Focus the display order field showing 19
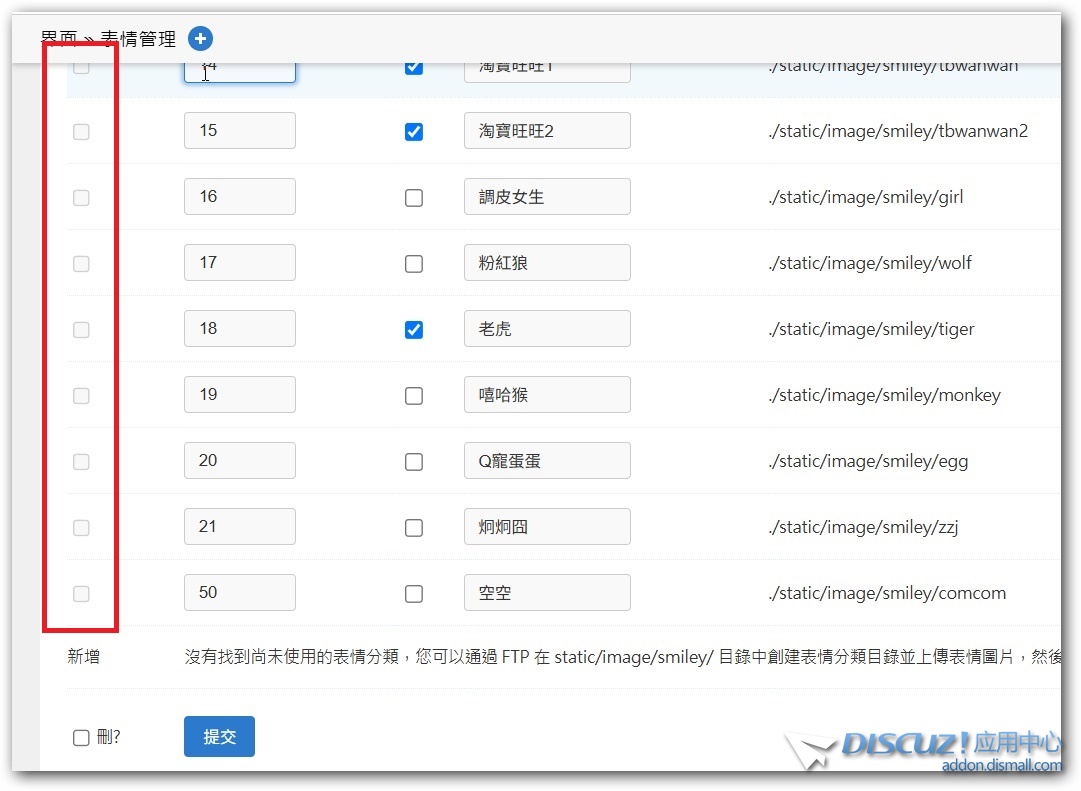1081x791 pixels. tap(240, 394)
